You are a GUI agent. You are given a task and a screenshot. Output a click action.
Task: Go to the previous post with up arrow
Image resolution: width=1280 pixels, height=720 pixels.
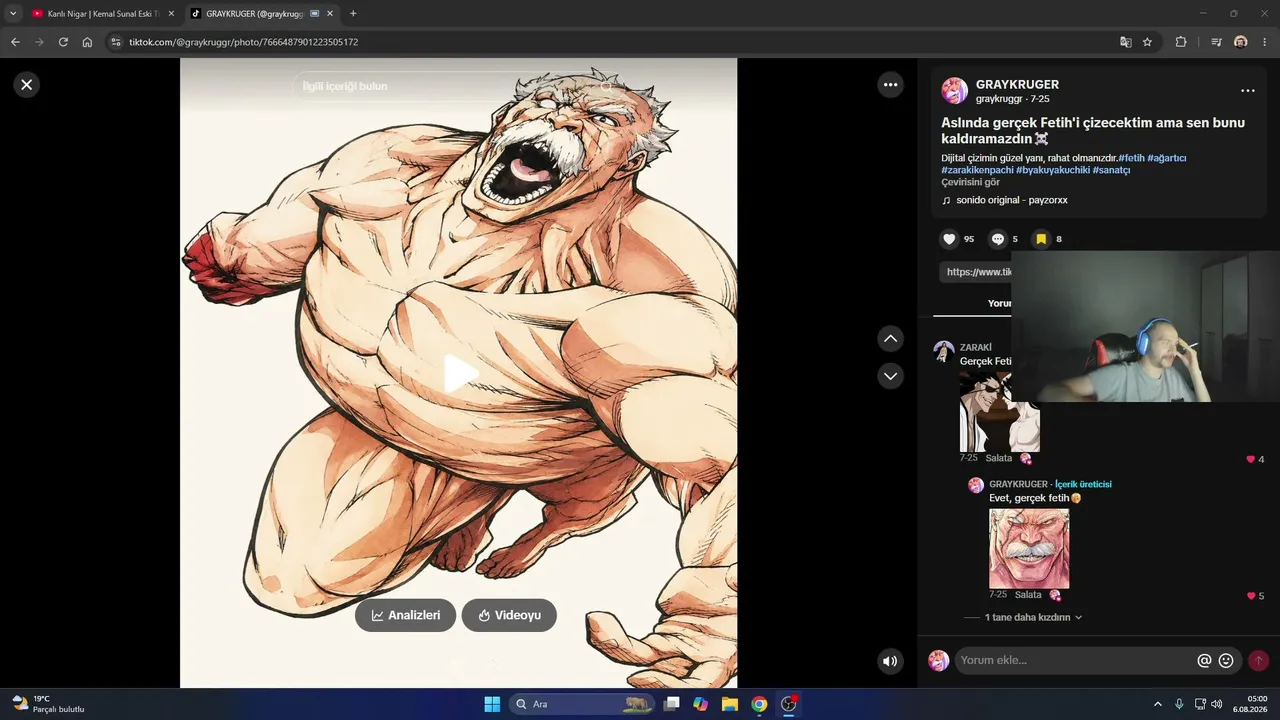[x=890, y=338]
